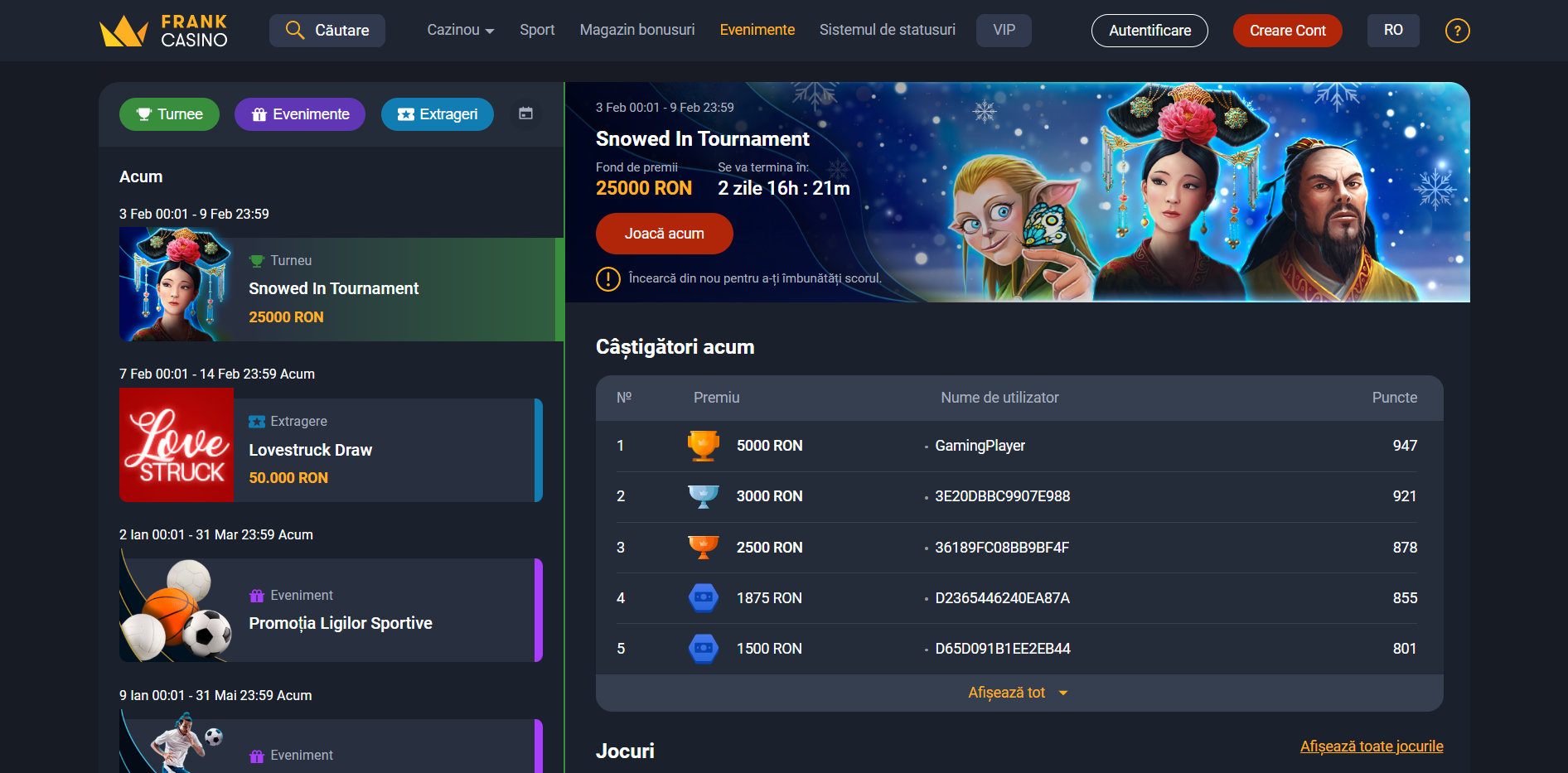
Task: Click the blue badge icon for 1875 RON
Action: tap(703, 597)
